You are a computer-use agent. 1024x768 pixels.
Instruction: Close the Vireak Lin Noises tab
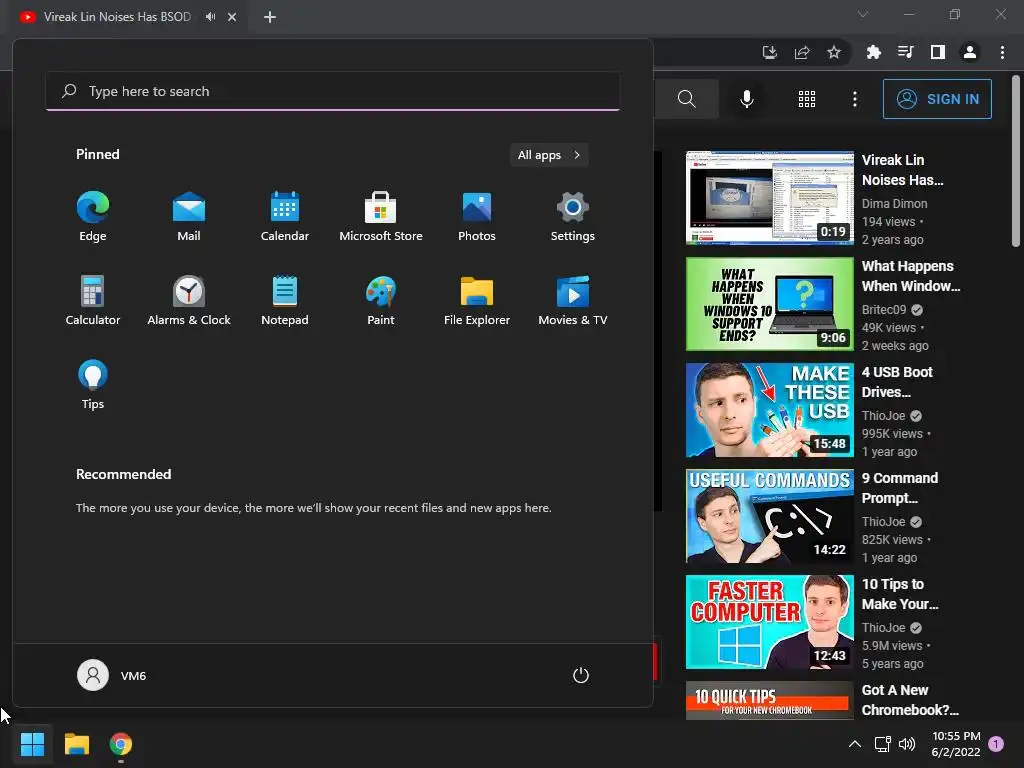tap(232, 17)
